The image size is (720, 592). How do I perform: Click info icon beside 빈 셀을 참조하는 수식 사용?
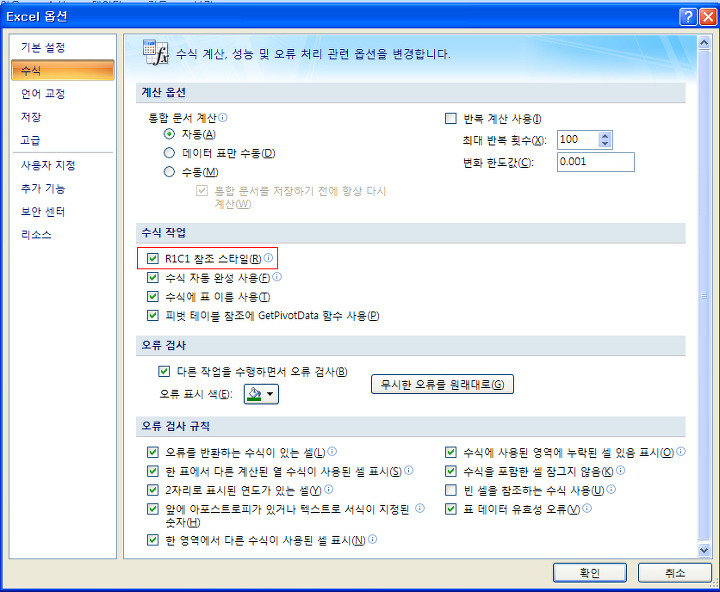click(x=611, y=489)
